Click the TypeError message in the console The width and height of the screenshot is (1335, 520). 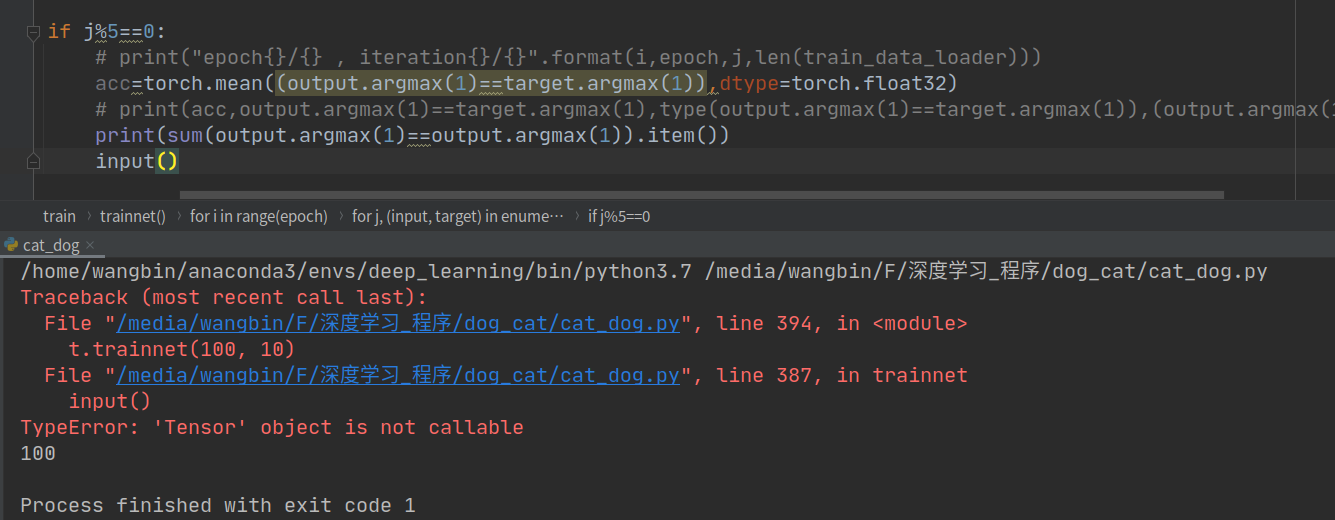pos(272,427)
